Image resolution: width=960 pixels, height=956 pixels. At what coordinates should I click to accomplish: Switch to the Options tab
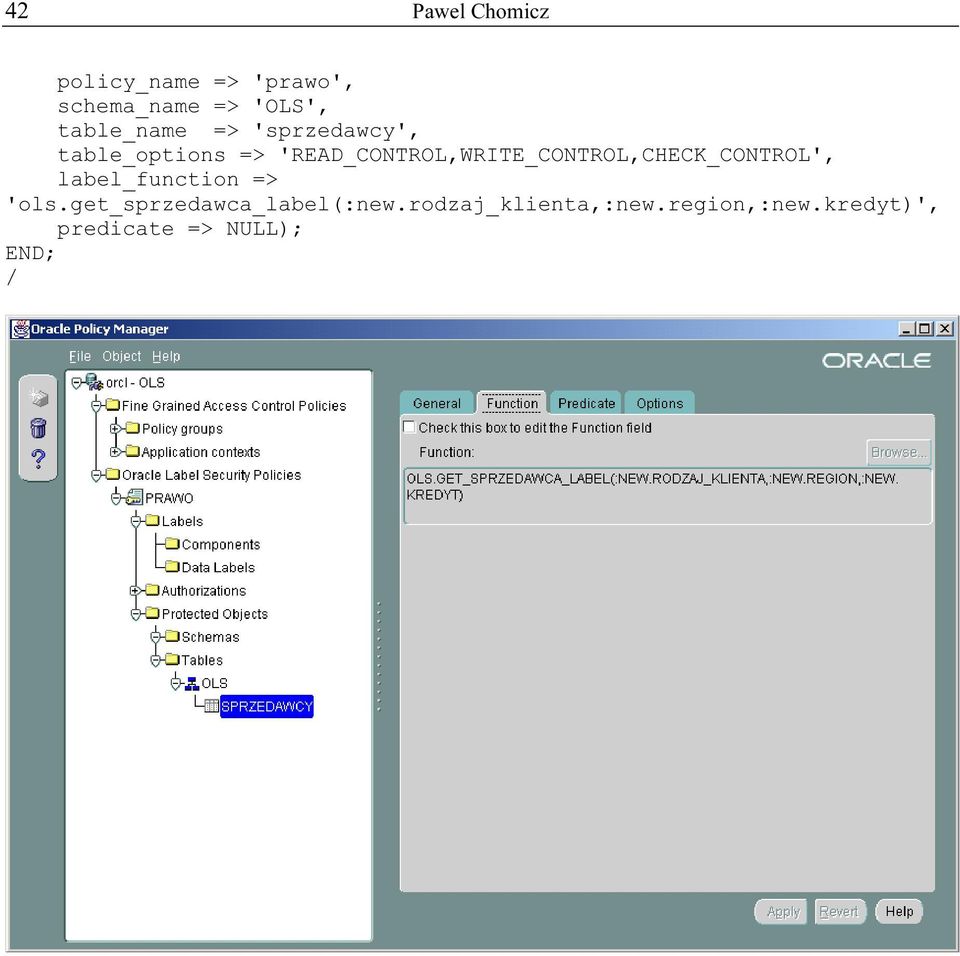[x=659, y=403]
